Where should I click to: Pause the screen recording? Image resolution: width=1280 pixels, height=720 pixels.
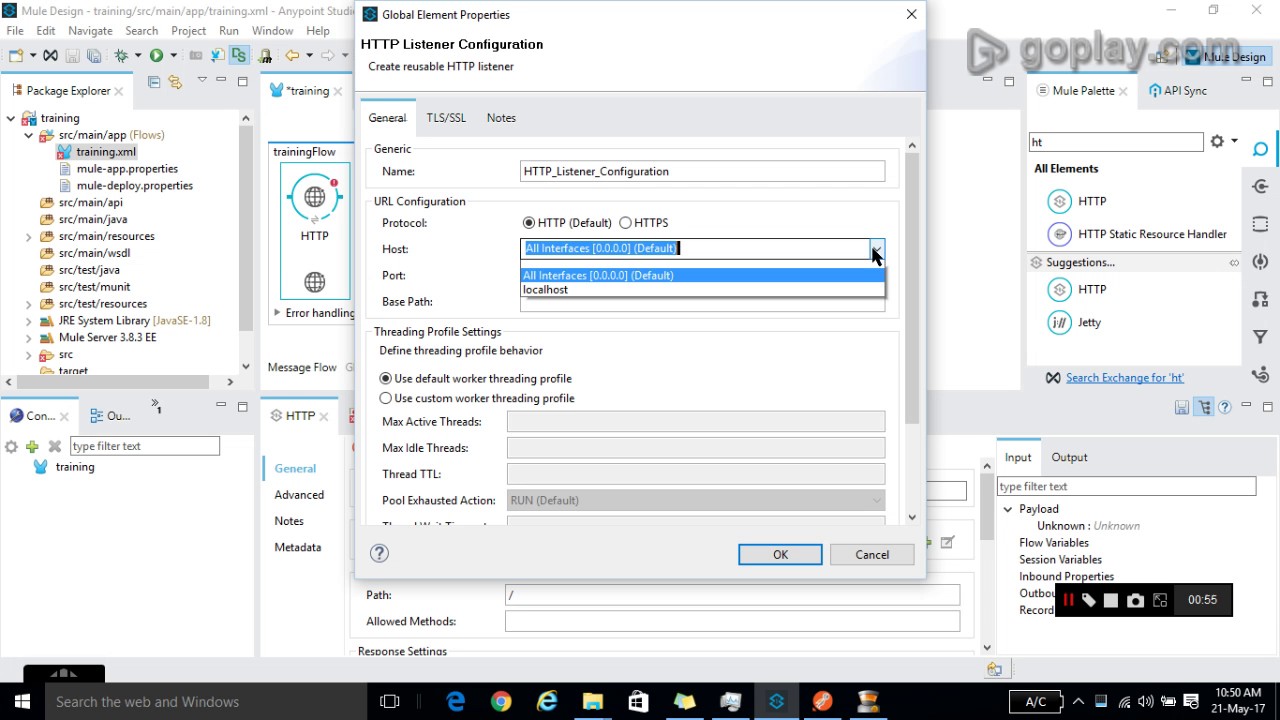[1067, 600]
